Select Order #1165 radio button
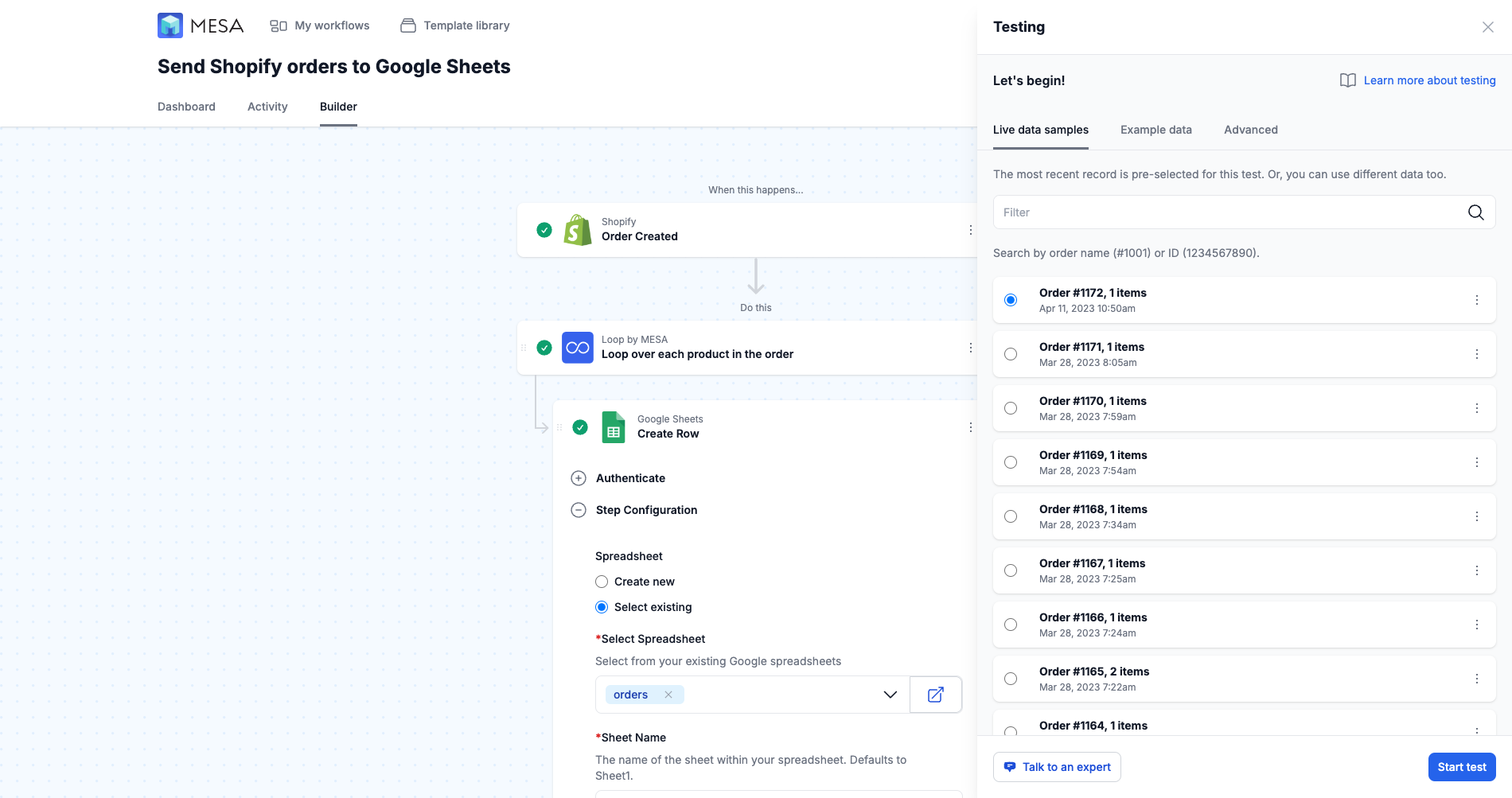Image resolution: width=1512 pixels, height=798 pixels. coord(1011,679)
